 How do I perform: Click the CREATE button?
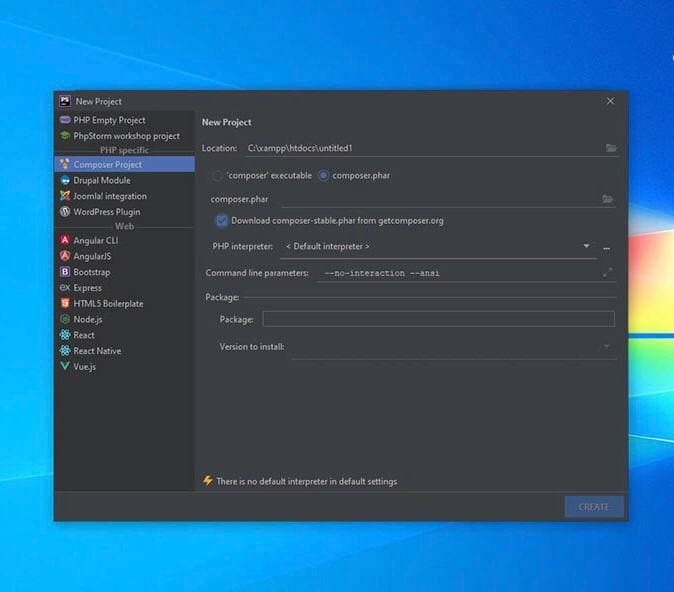594,507
